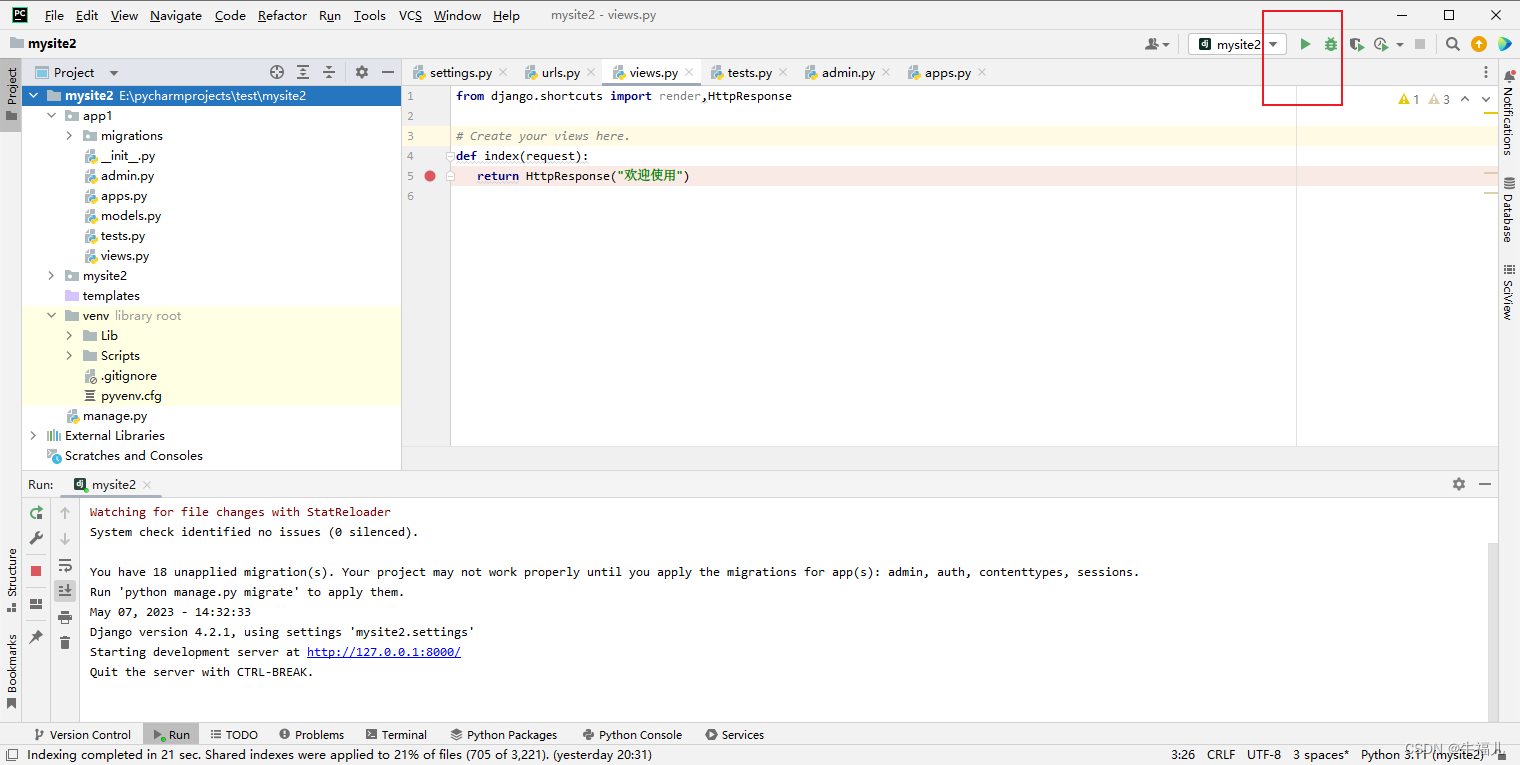
Task: Toggle the SciView side panel
Action: pyautogui.click(x=1508, y=292)
